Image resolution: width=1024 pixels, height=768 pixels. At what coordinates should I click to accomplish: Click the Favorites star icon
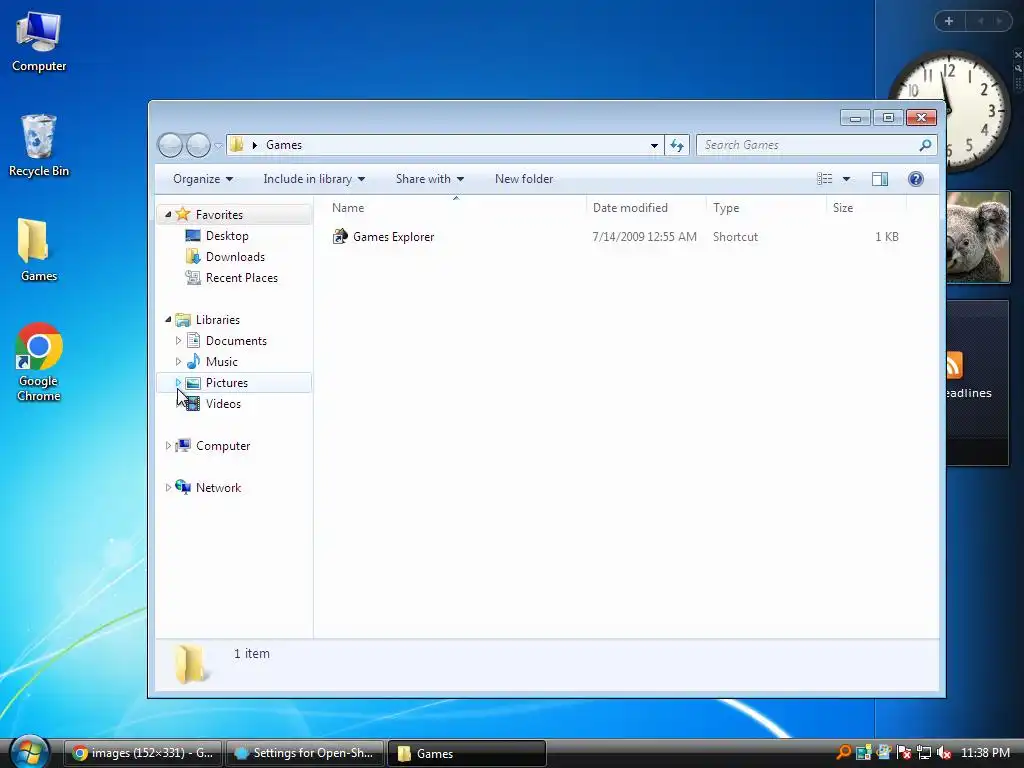pyautogui.click(x=183, y=214)
